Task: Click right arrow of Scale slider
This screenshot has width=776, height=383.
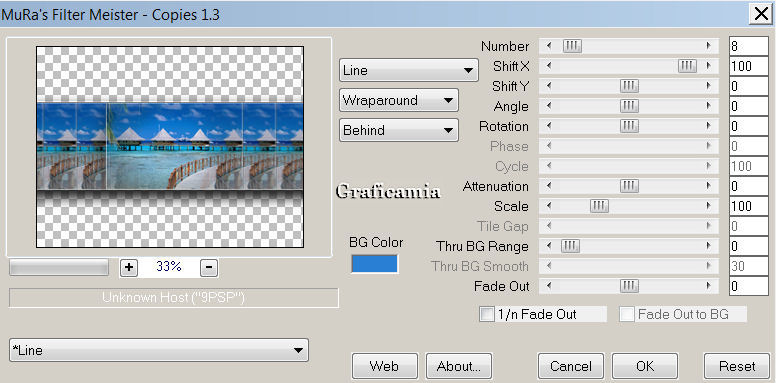Action: (709, 206)
